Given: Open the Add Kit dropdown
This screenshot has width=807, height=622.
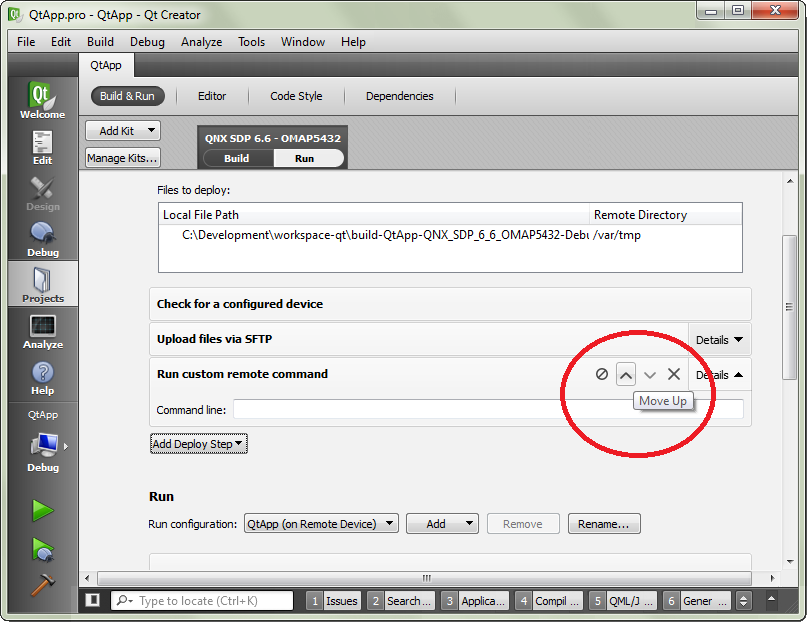Looking at the screenshot, I should pos(123,131).
